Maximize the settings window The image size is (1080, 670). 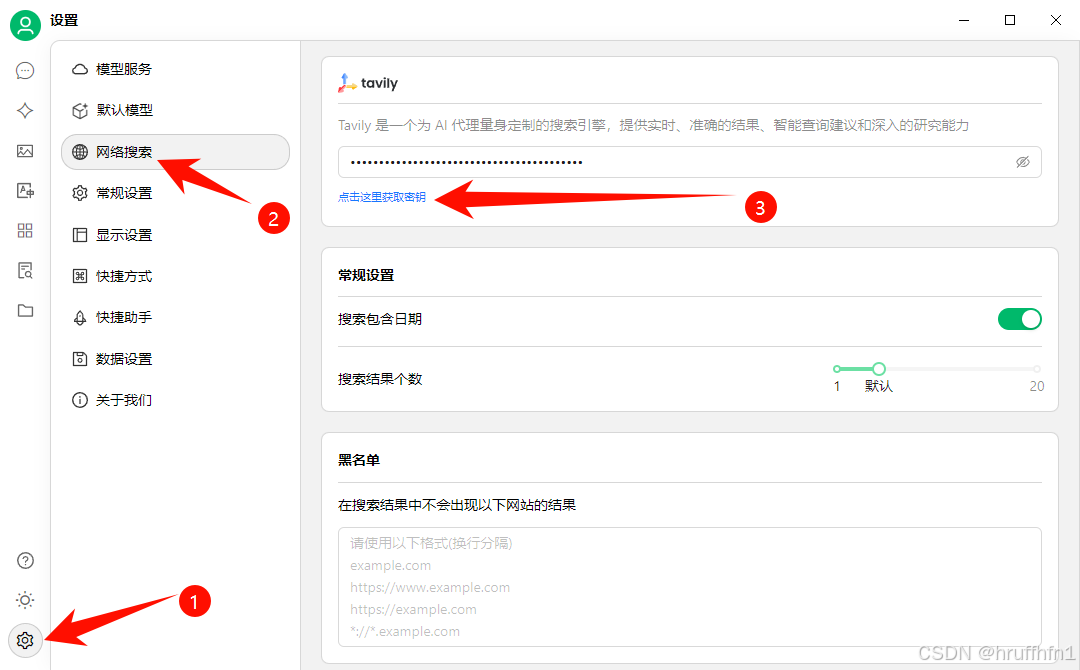pos(1010,20)
